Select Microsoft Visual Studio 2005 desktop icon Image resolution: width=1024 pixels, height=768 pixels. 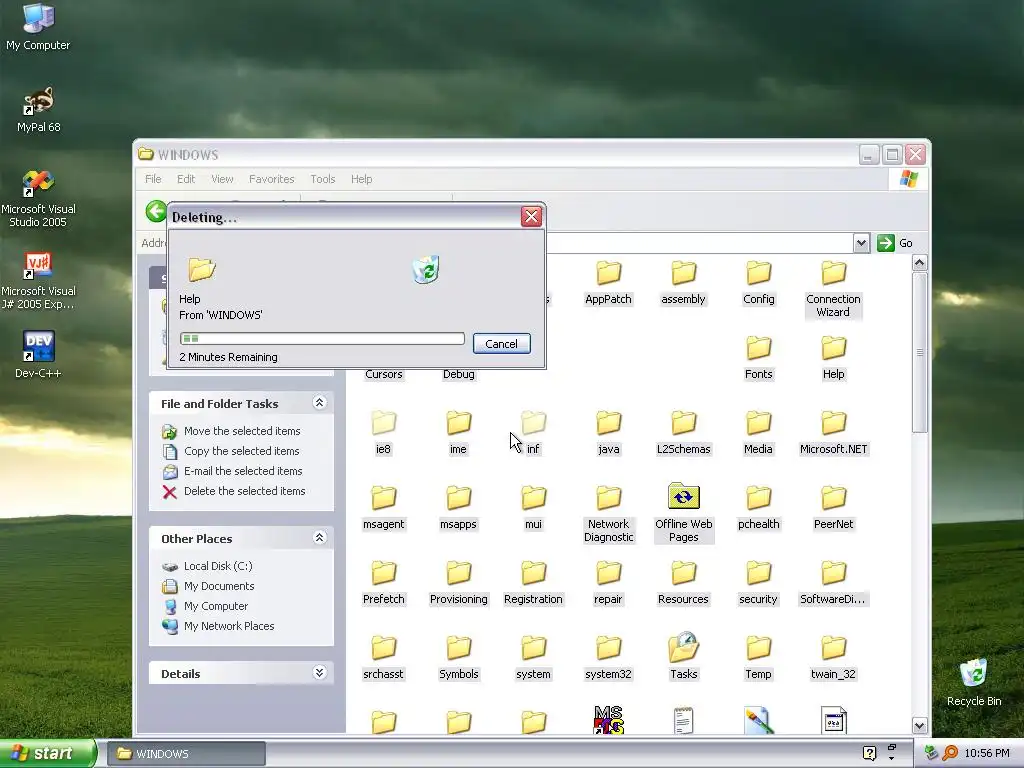coord(38,199)
